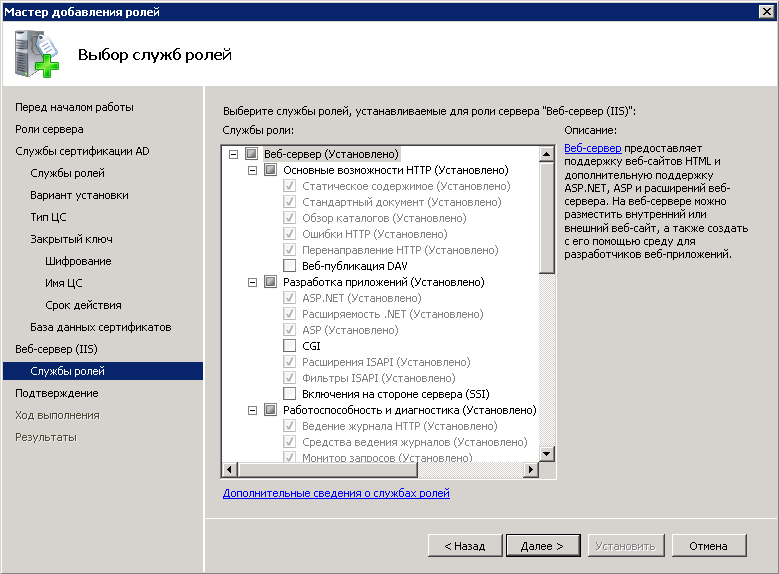The image size is (779, 574).
Task: Select Службы сертификации AD in sidebar
Action: 82,151
